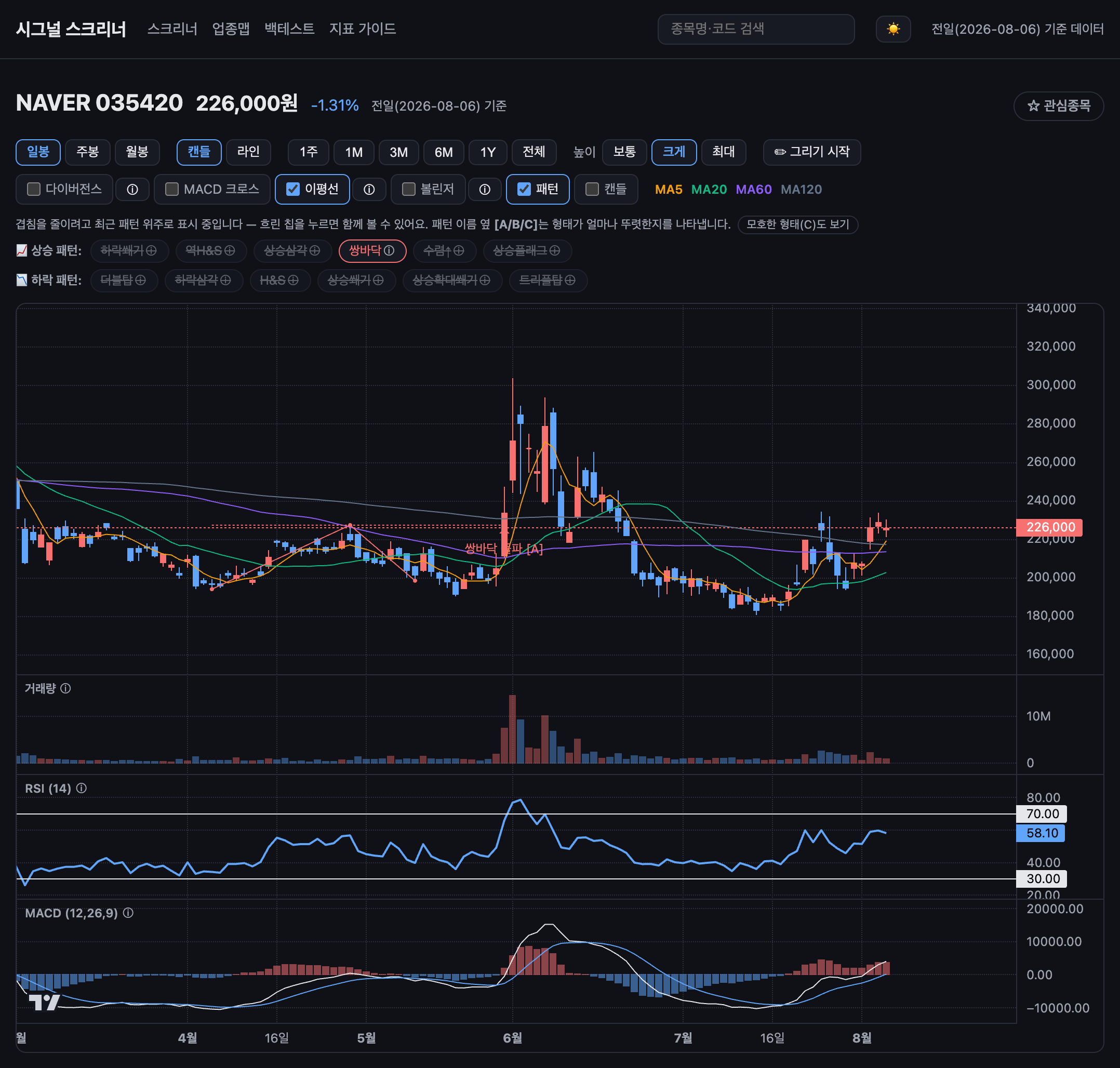Click the RSI 70.00 overbought level label
The height and width of the screenshot is (1068, 1120).
1042,814
